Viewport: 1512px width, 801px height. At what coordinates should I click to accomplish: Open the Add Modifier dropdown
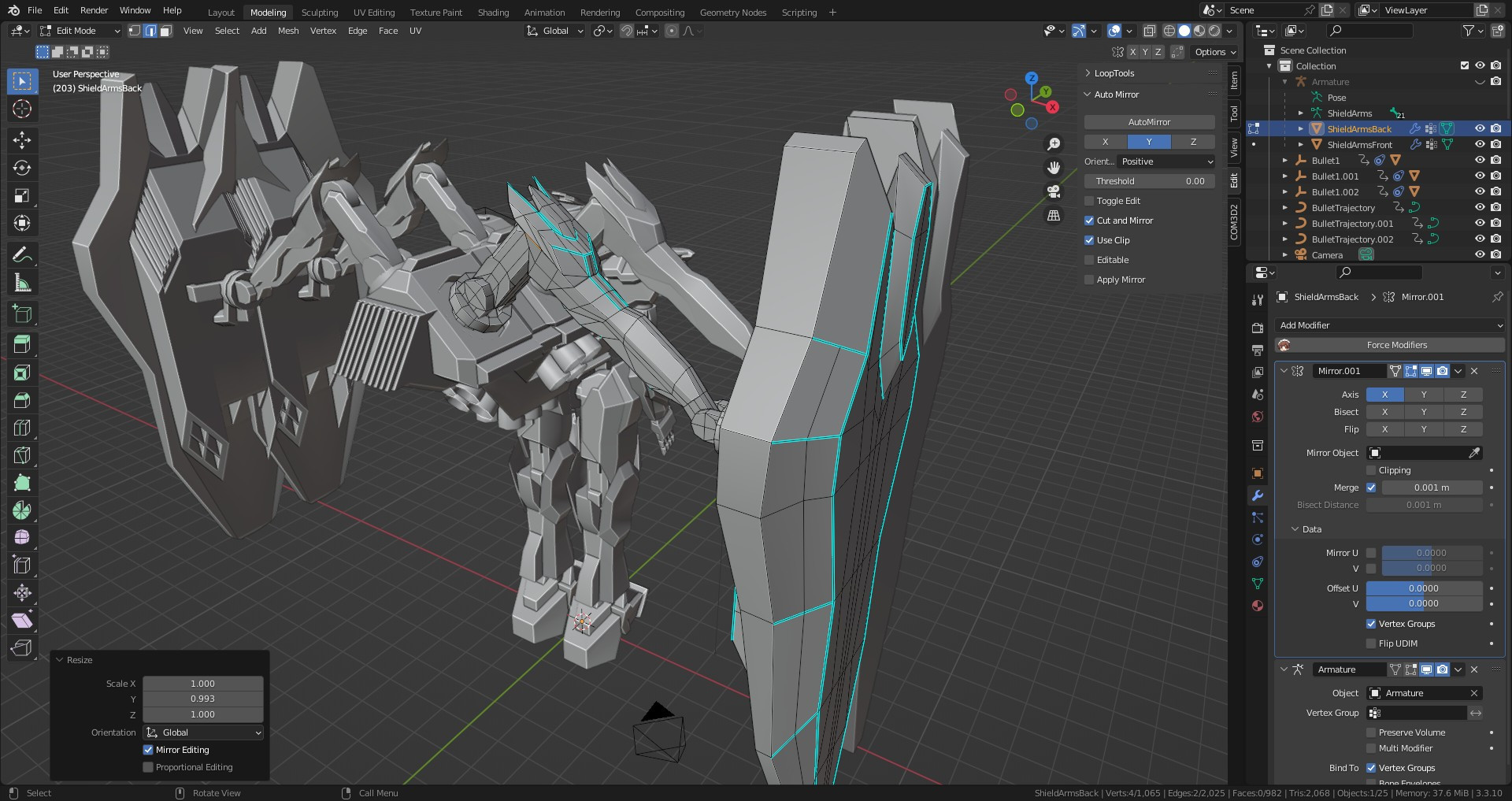pyautogui.click(x=1390, y=325)
